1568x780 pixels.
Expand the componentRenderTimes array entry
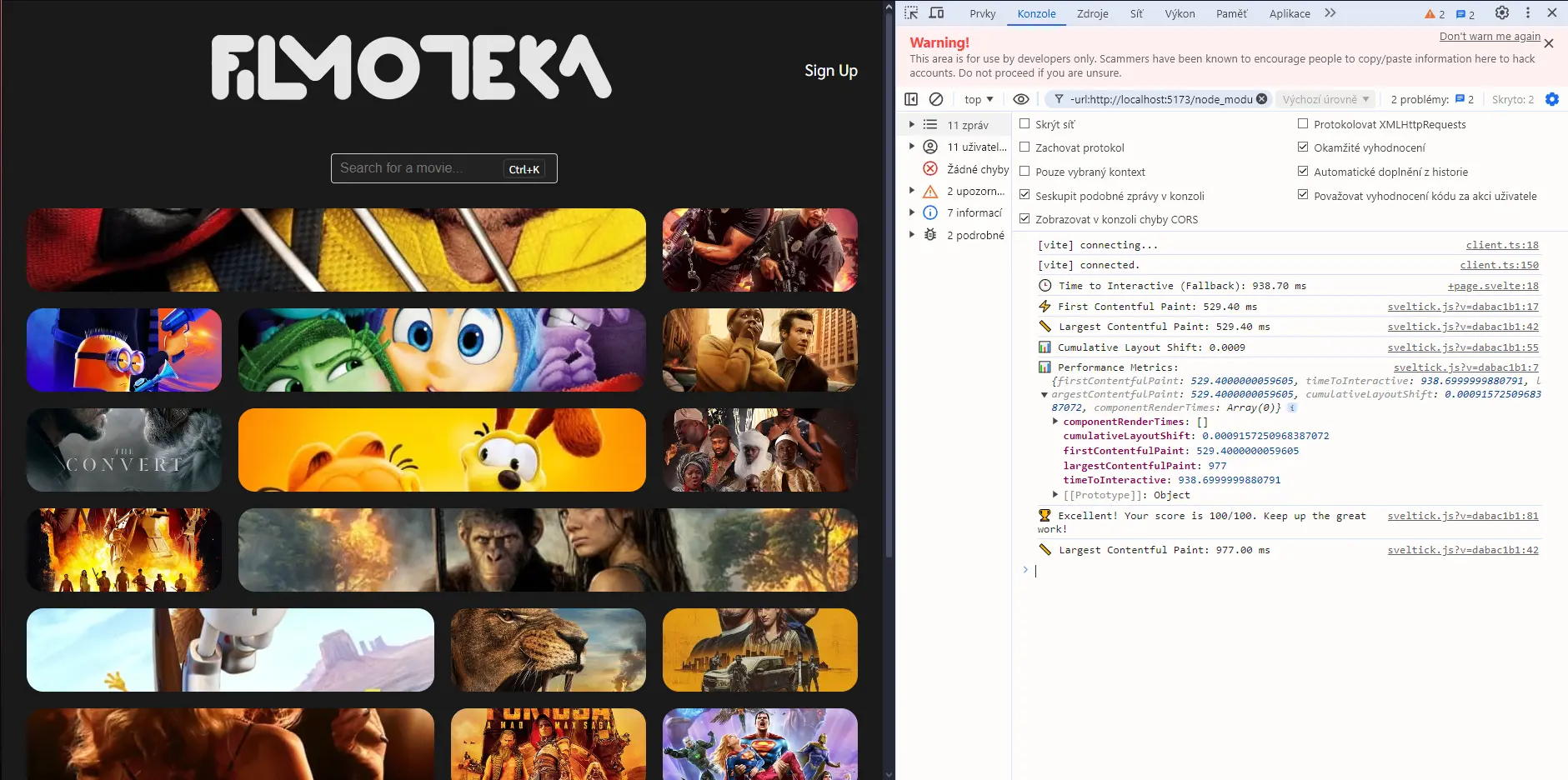click(x=1055, y=422)
